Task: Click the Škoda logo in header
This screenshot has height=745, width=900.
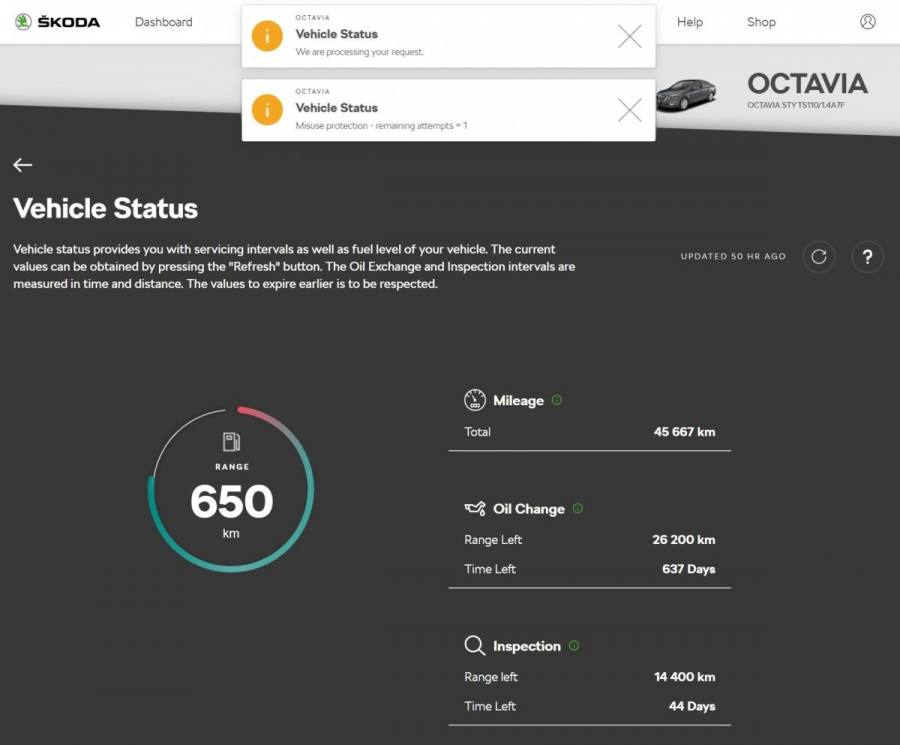Action: (57, 22)
